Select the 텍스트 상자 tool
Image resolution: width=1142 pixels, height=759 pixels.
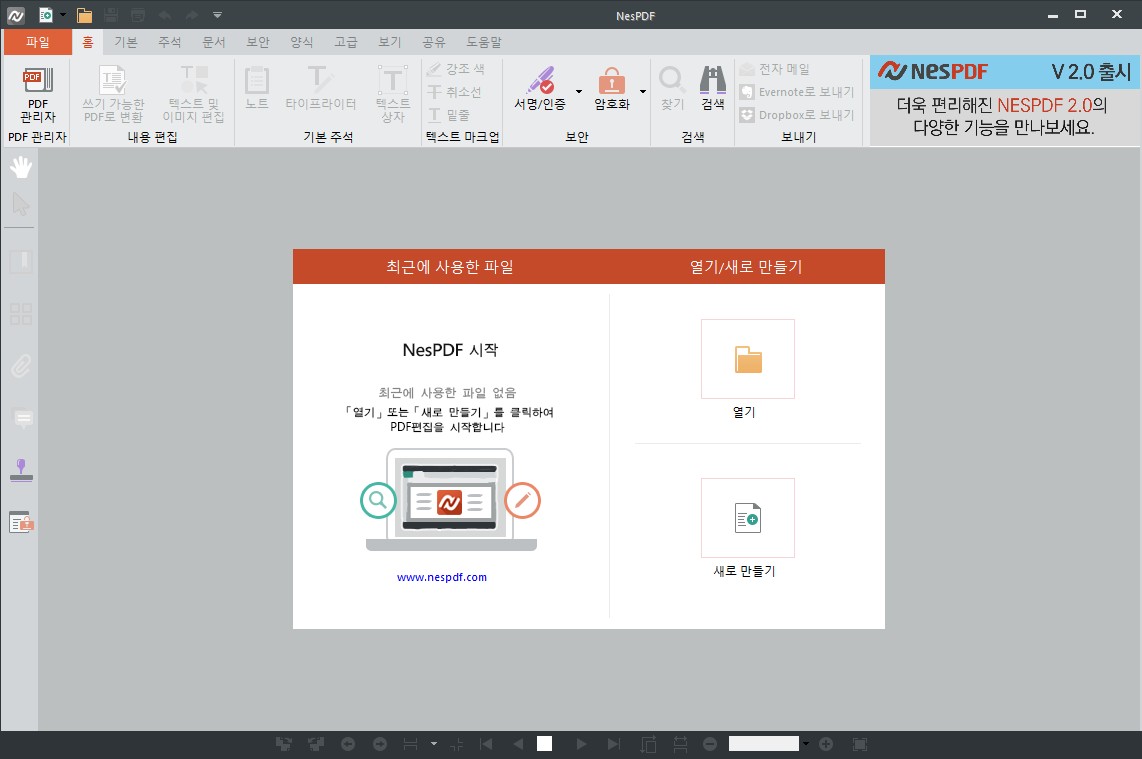tap(393, 93)
